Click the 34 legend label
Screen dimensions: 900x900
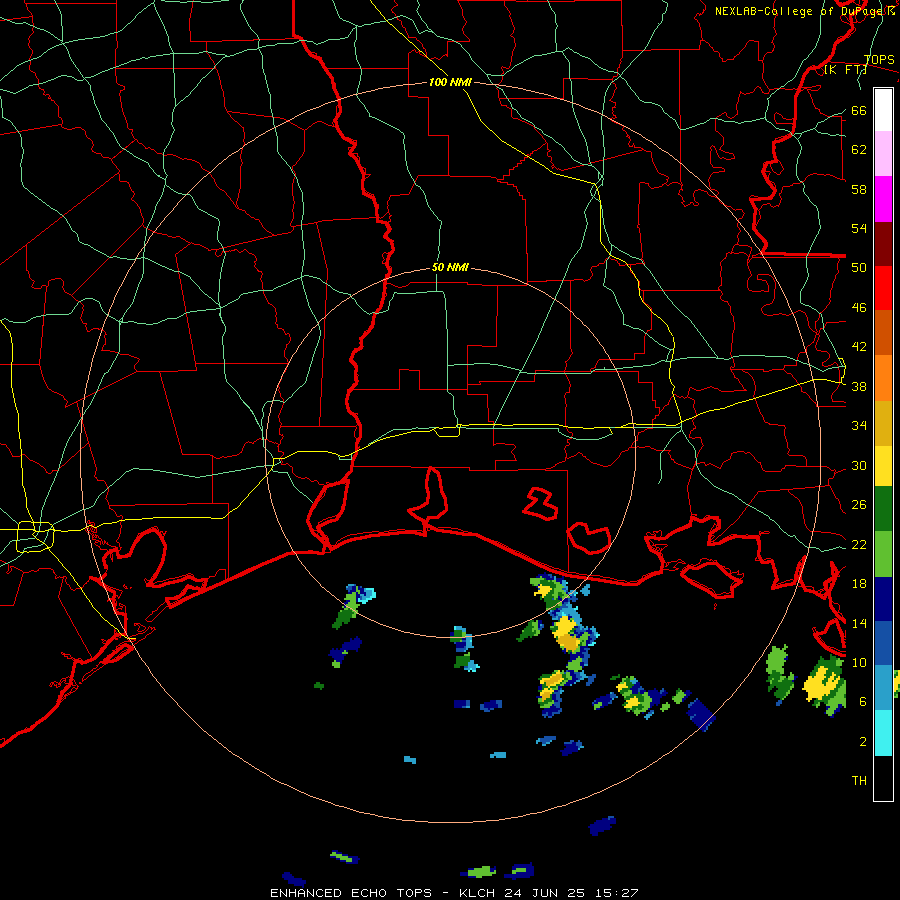pyautogui.click(x=859, y=425)
